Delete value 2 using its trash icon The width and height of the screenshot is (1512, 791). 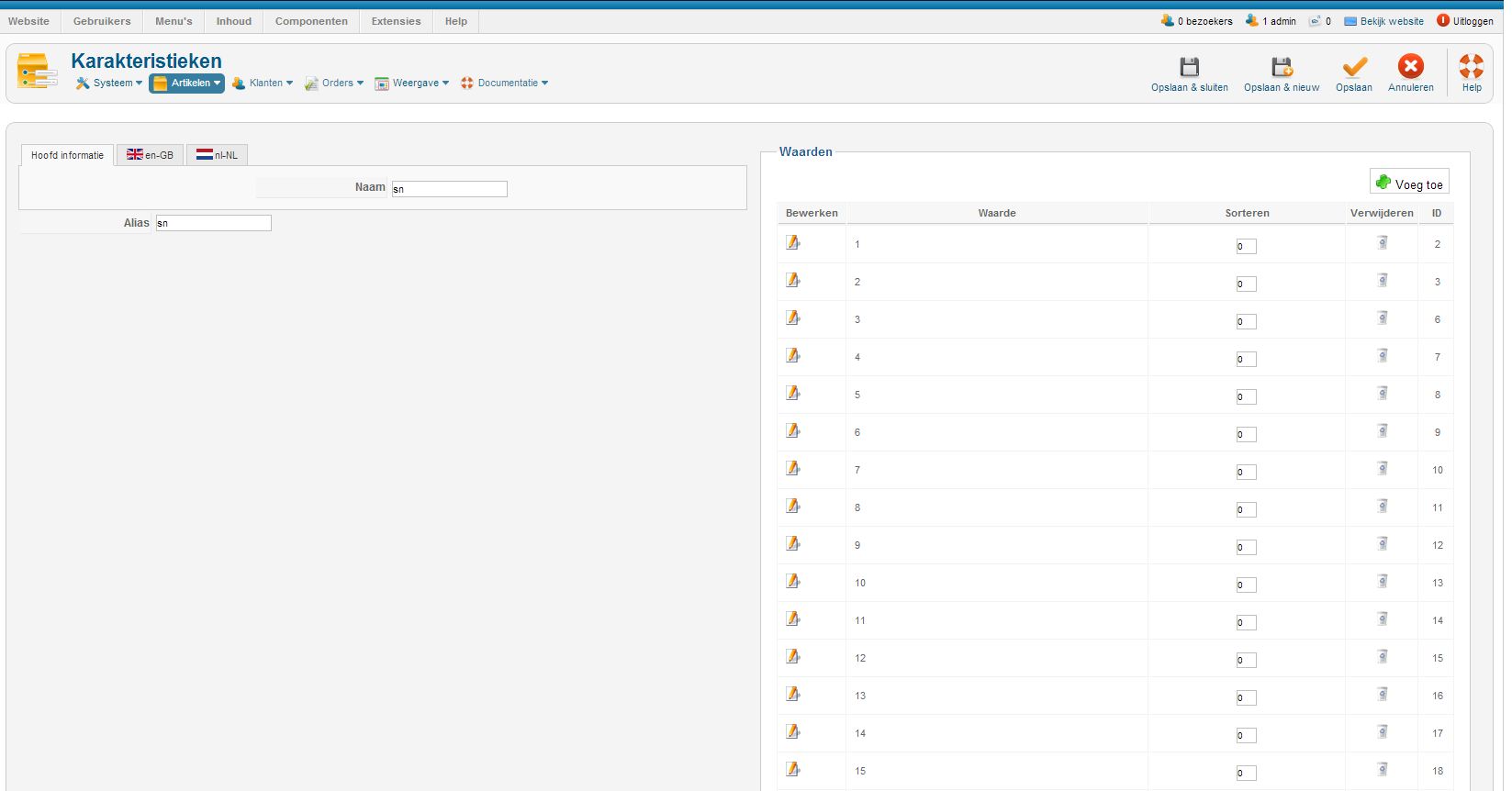[1383, 280]
